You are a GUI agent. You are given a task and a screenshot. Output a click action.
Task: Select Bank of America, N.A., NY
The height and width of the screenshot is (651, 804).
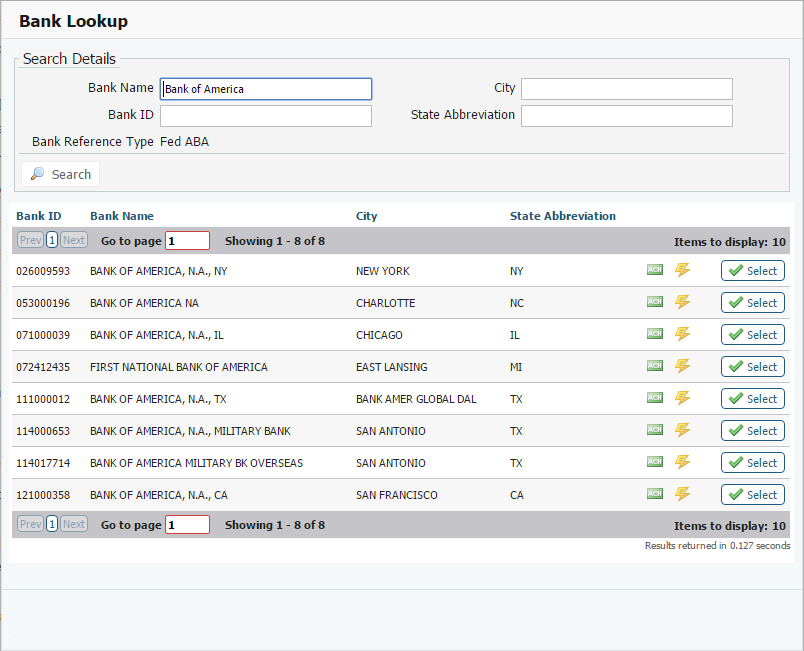click(752, 271)
